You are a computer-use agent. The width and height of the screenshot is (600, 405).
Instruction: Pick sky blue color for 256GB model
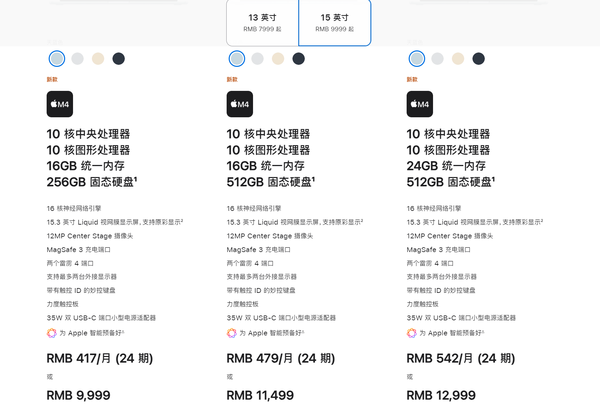pyautogui.click(x=57, y=59)
